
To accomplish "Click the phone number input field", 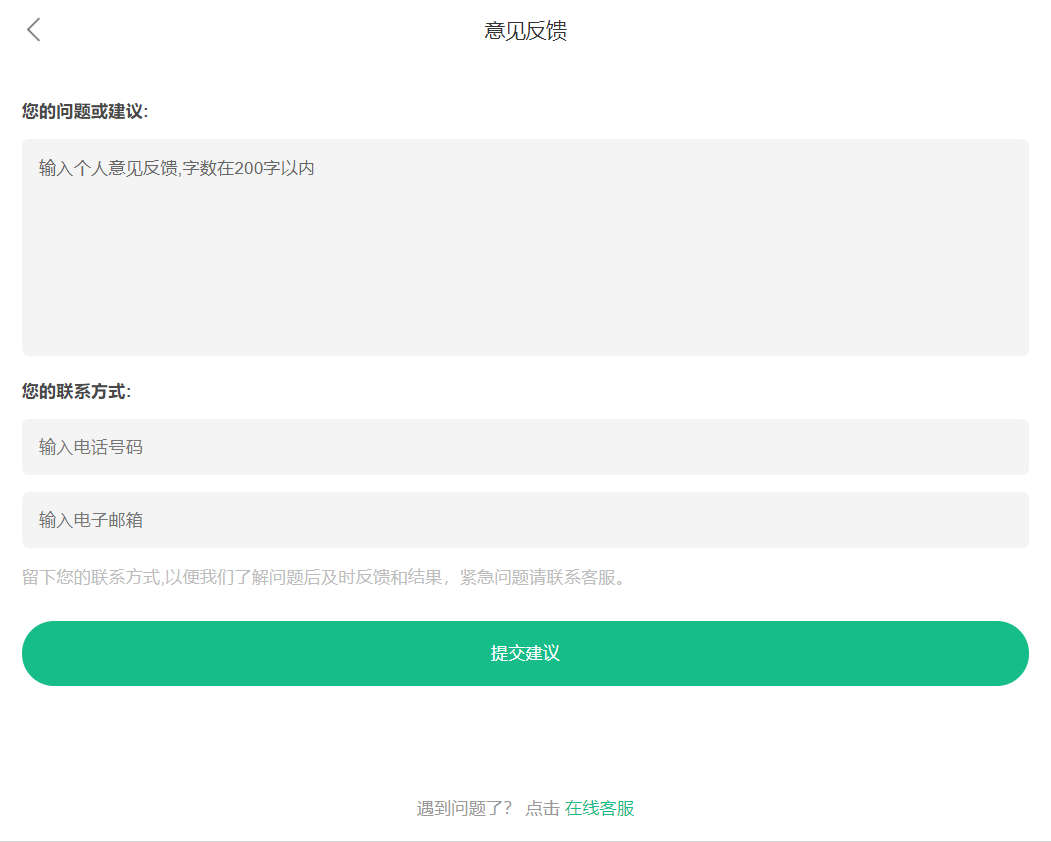I will pyautogui.click(x=525, y=447).
